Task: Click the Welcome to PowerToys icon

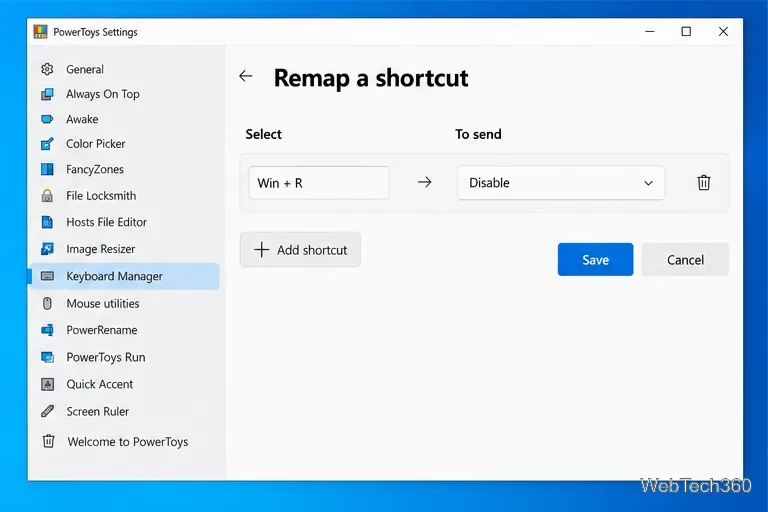Action: coord(48,441)
